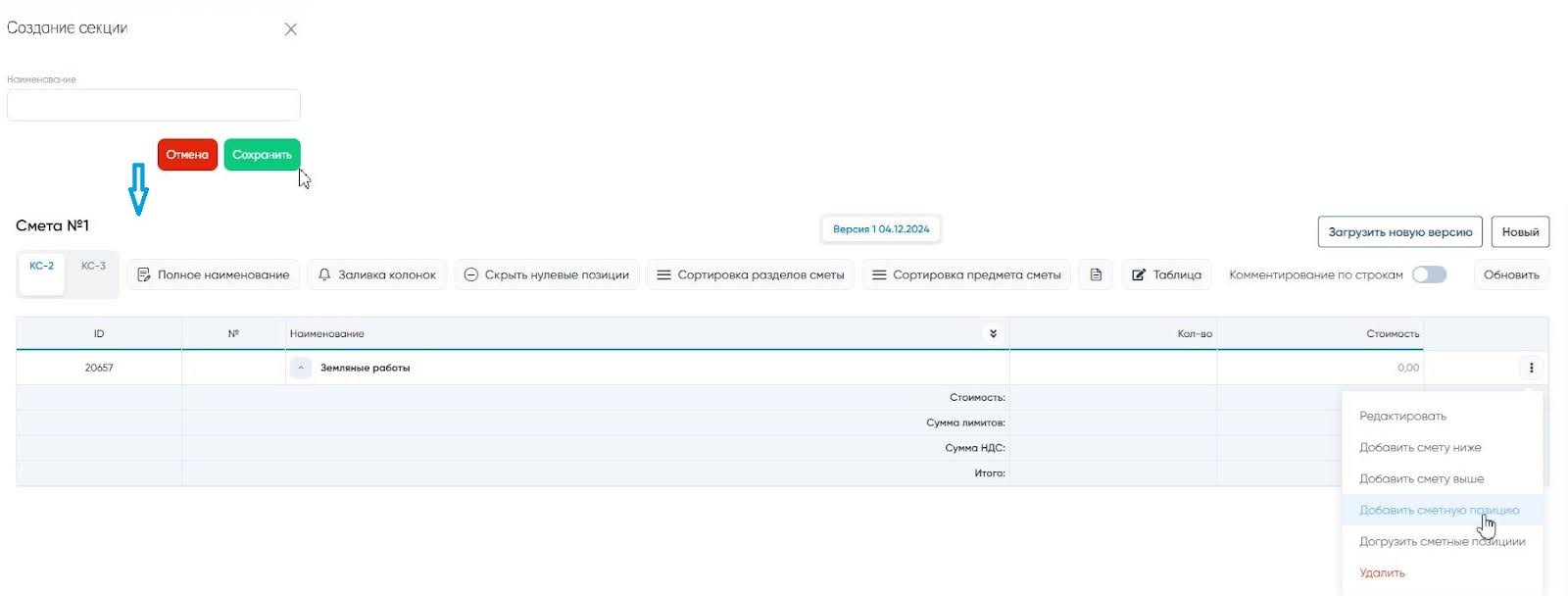This screenshot has height=596, width=1568.
Task: Enable Комментирование по строкам switch
Action: point(1429,275)
